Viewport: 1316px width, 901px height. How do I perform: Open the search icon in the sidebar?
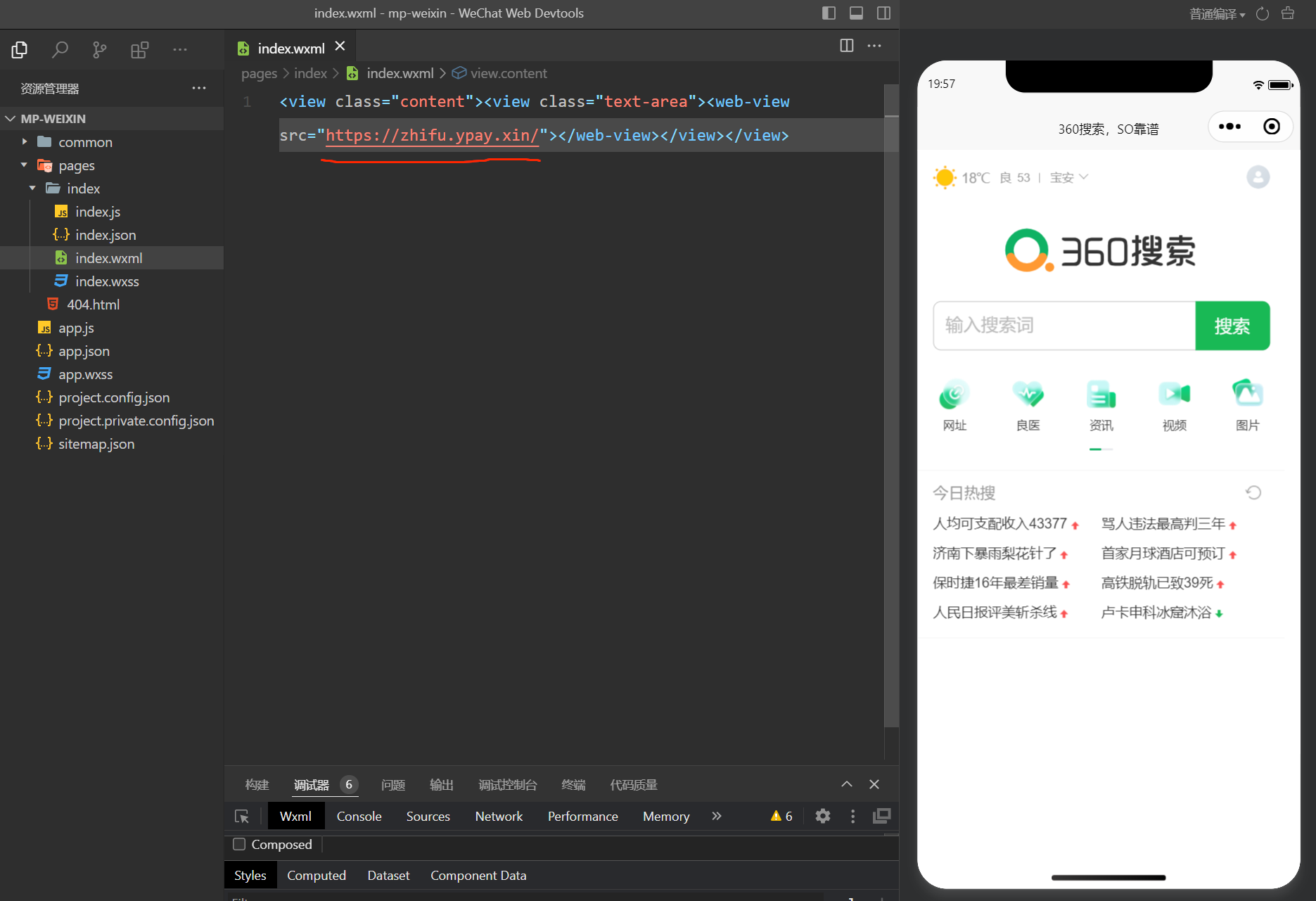(60, 49)
